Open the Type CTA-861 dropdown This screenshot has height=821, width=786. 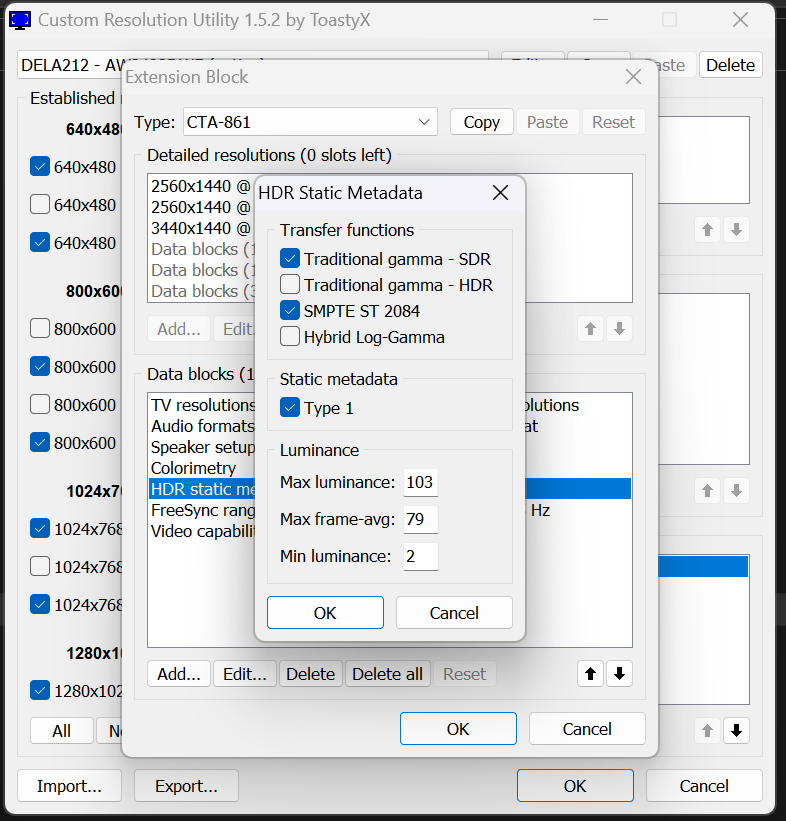[x=310, y=122]
